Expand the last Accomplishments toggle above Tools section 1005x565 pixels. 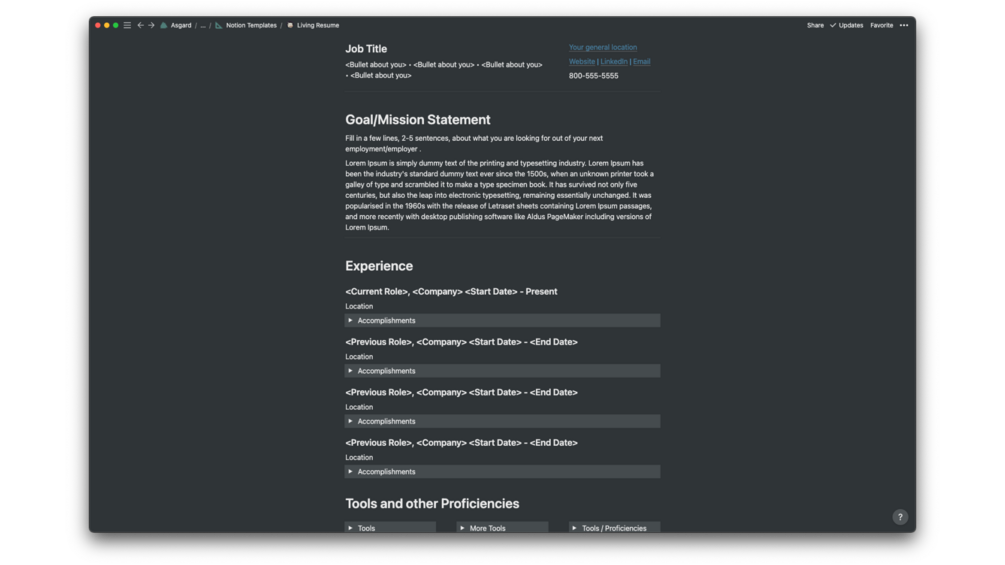[350, 472]
